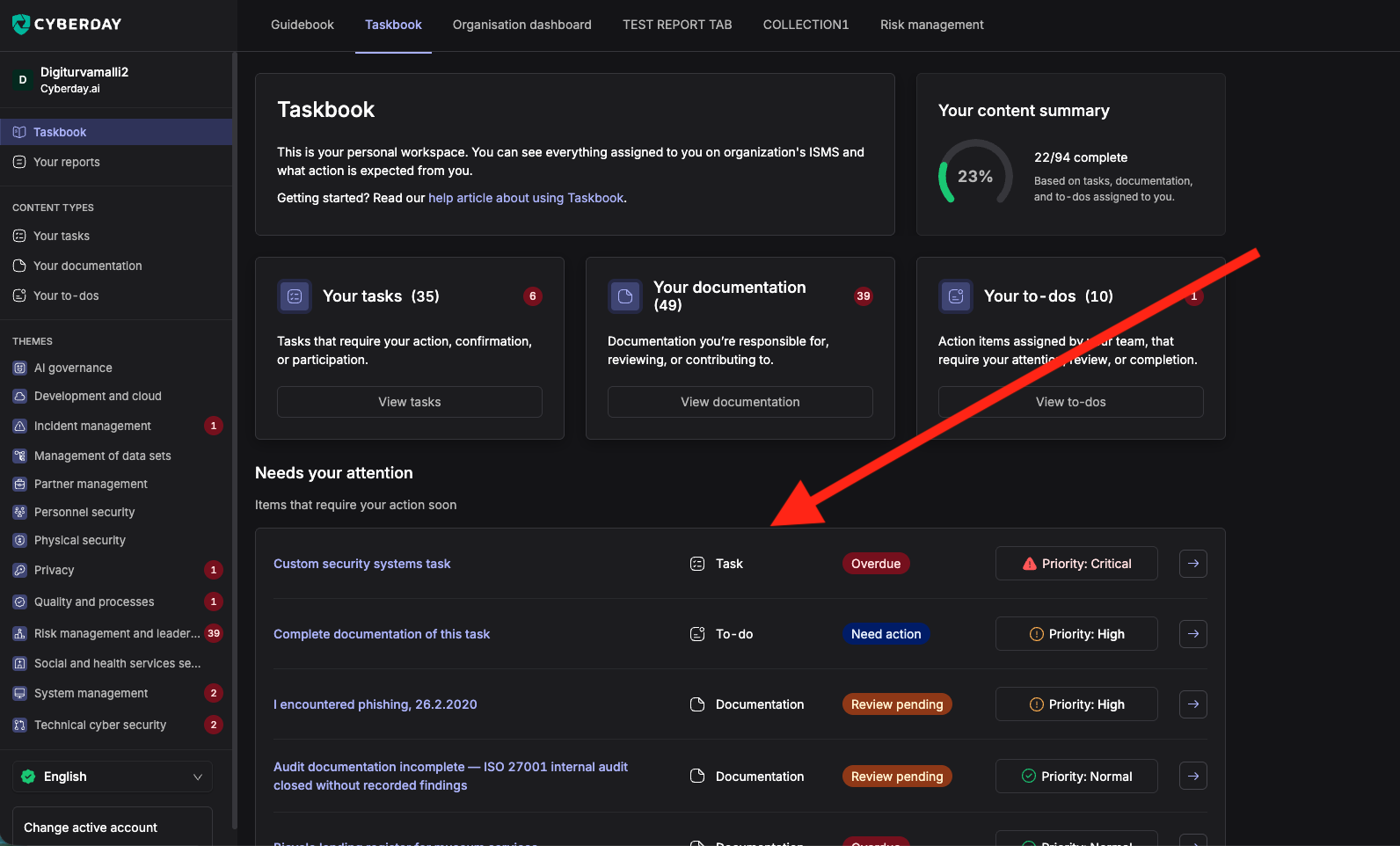
Task: Select the Physical security icon
Action: click(x=19, y=540)
